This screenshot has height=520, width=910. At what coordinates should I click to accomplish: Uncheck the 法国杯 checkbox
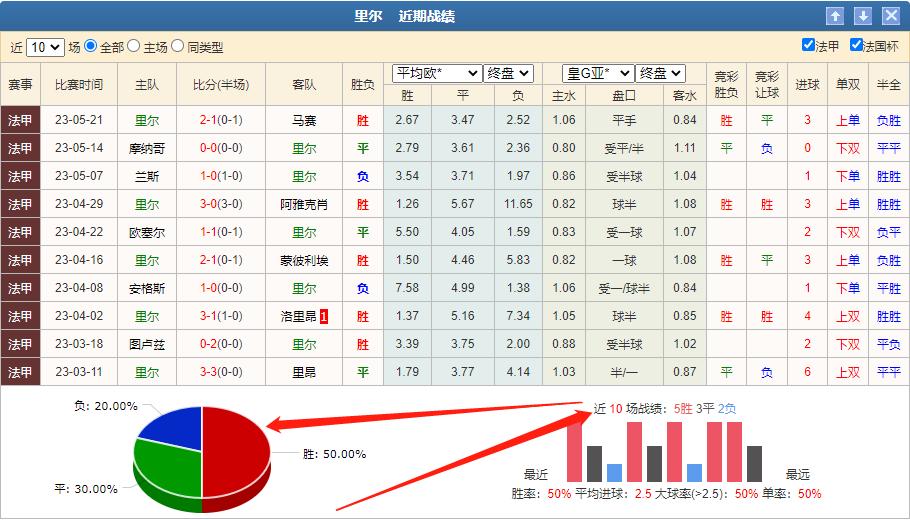(x=856, y=45)
